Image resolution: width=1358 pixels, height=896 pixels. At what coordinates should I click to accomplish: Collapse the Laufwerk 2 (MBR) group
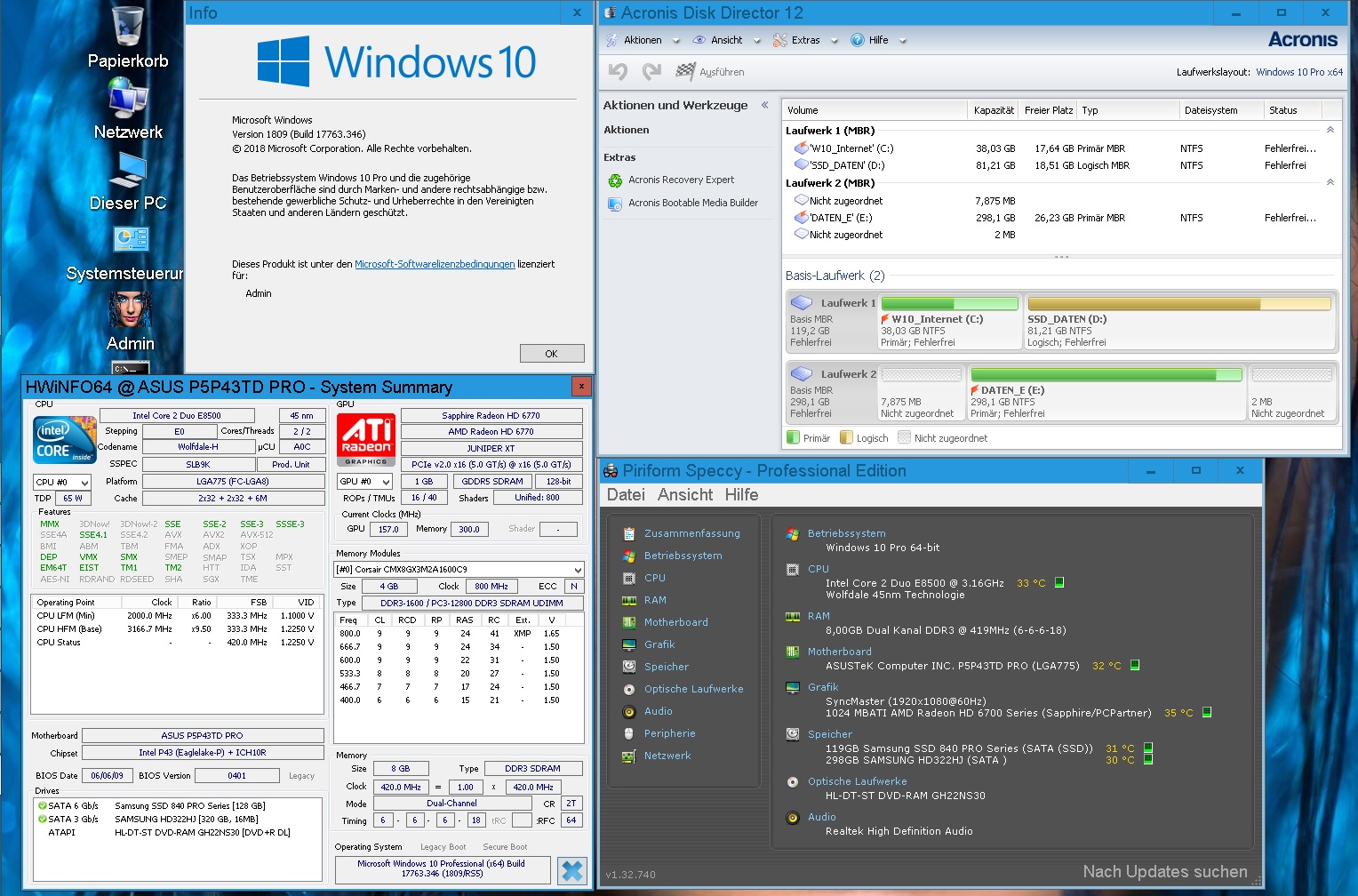(1330, 182)
